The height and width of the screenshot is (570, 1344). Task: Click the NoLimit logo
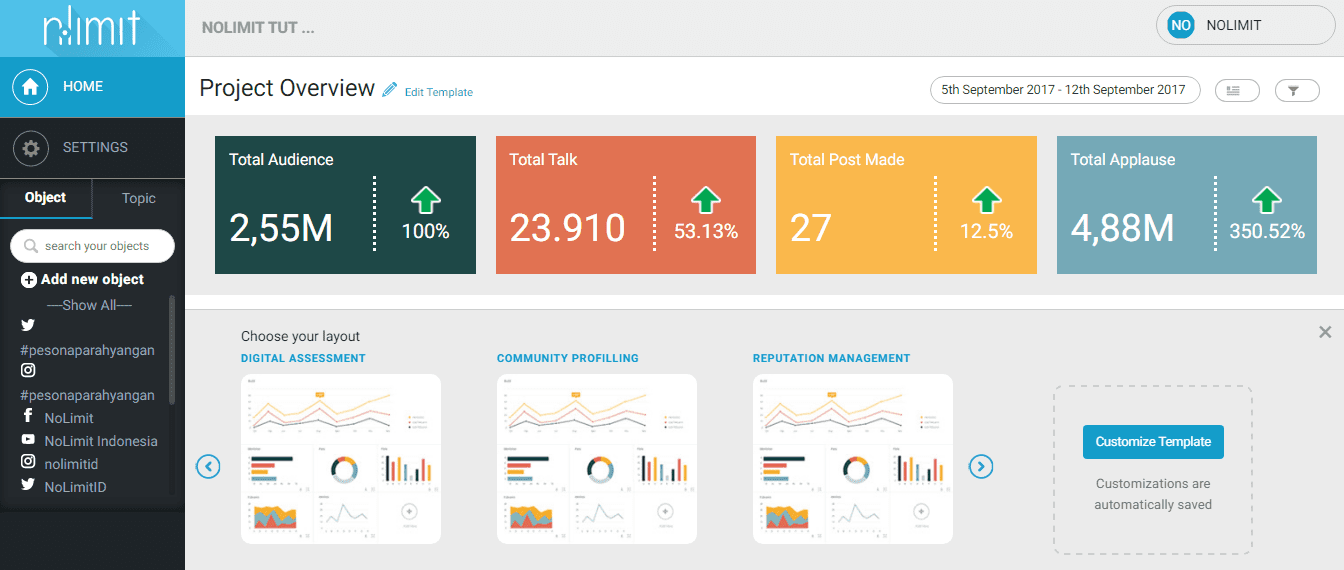[x=91, y=29]
